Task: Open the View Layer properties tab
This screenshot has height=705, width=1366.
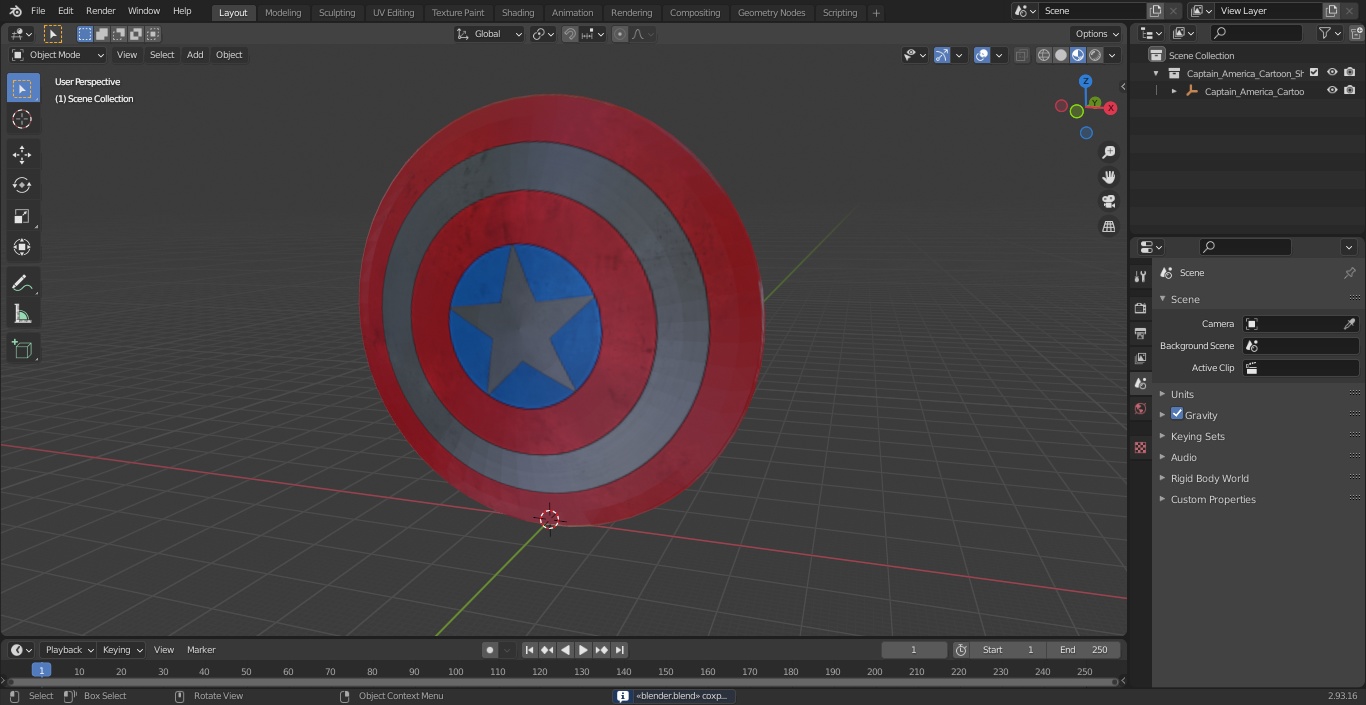Action: tap(1140, 358)
